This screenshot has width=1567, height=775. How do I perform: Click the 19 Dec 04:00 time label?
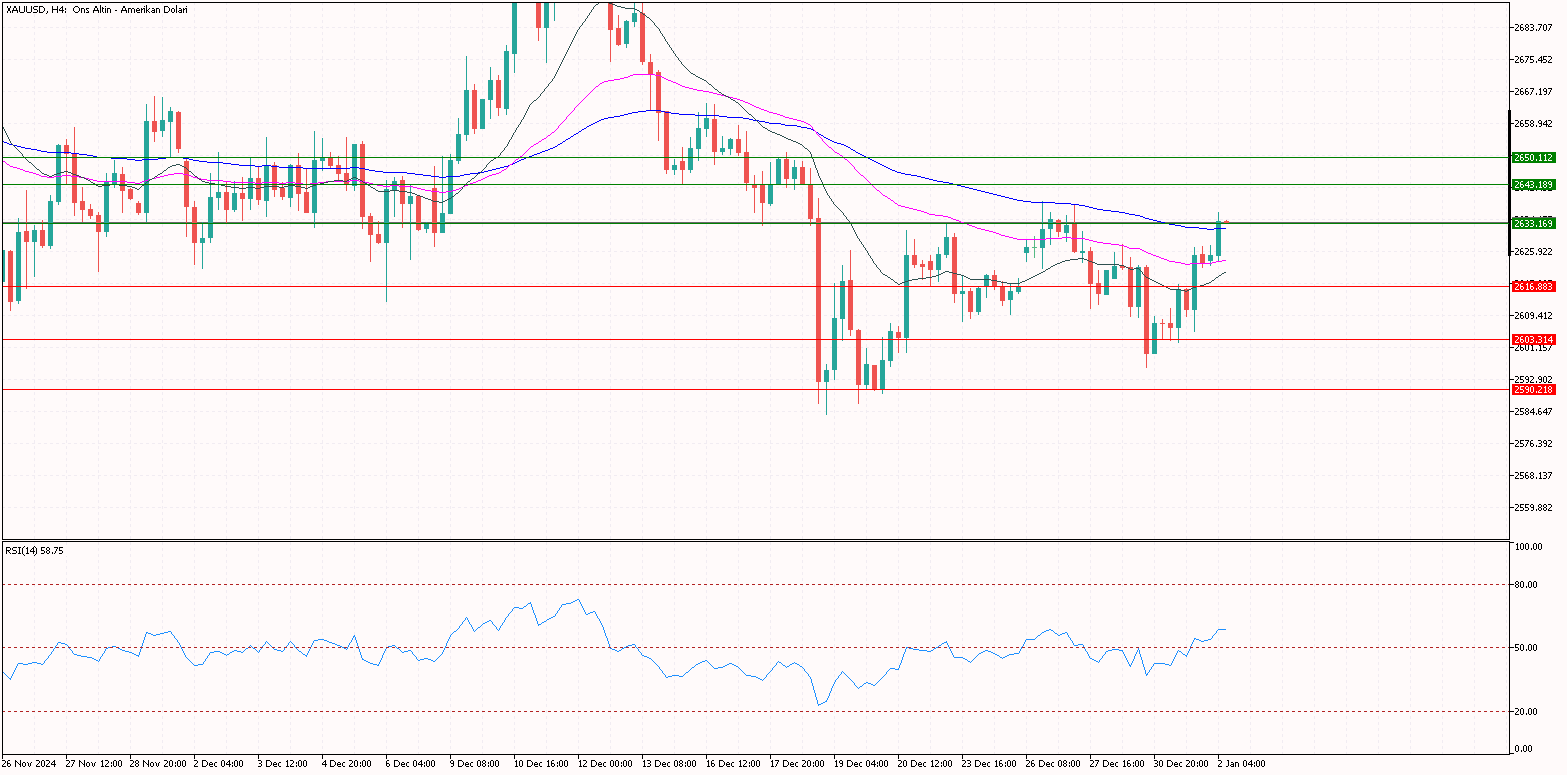tap(859, 765)
